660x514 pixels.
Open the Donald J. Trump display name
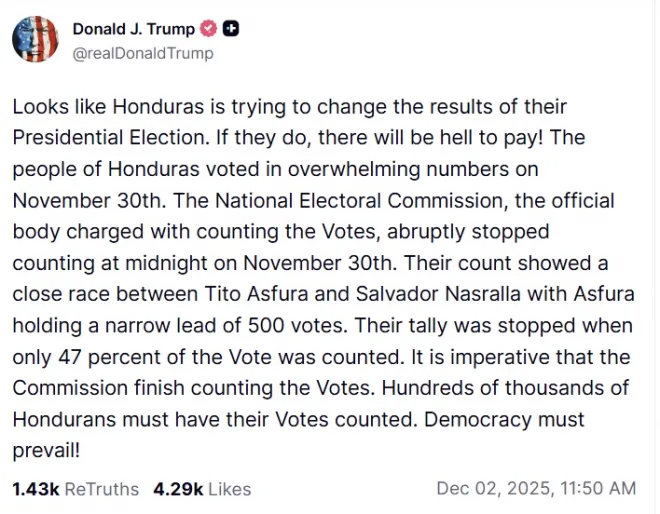[134, 30]
